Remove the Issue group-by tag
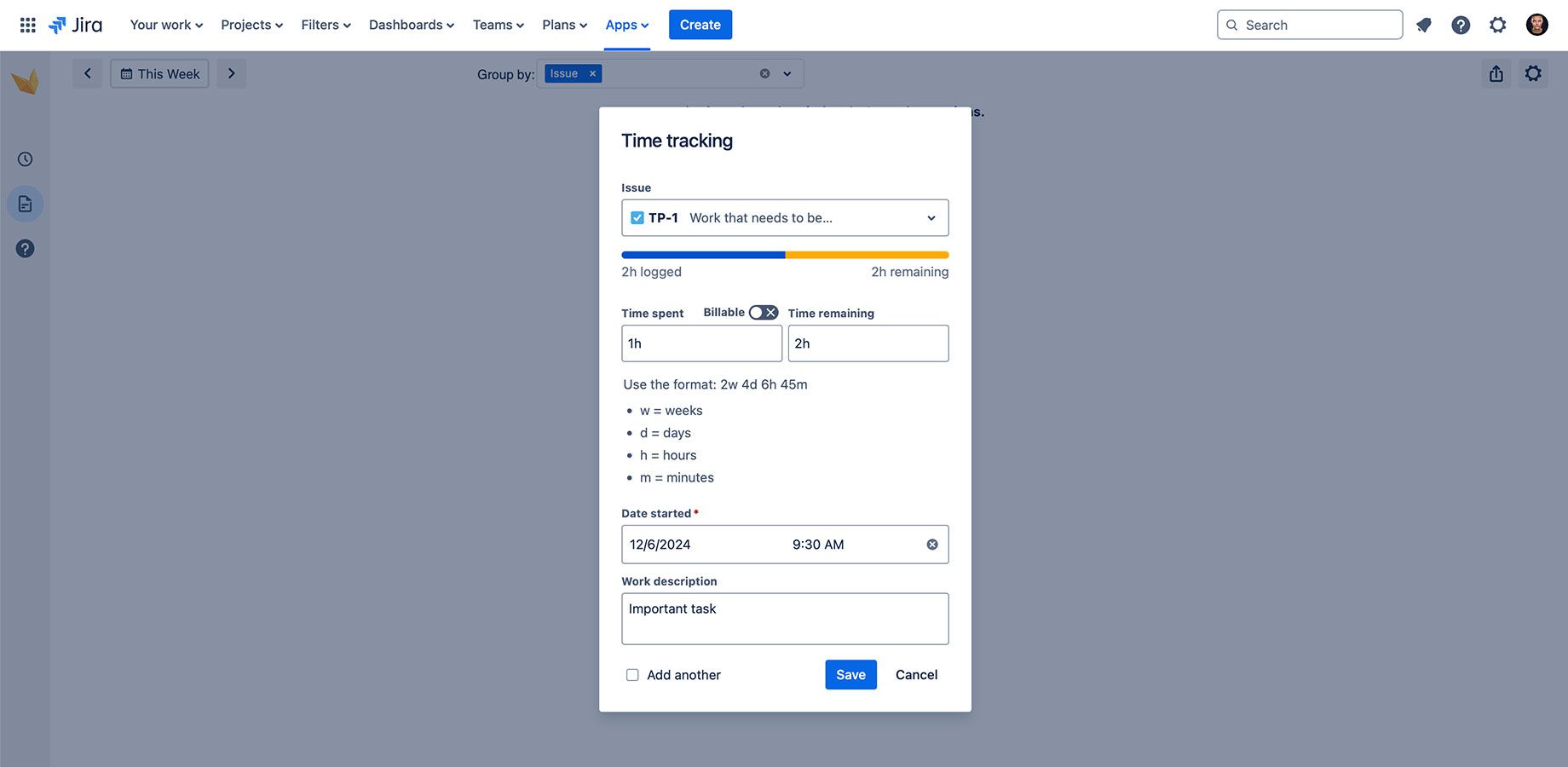The width and height of the screenshot is (1568, 767). pos(592,74)
